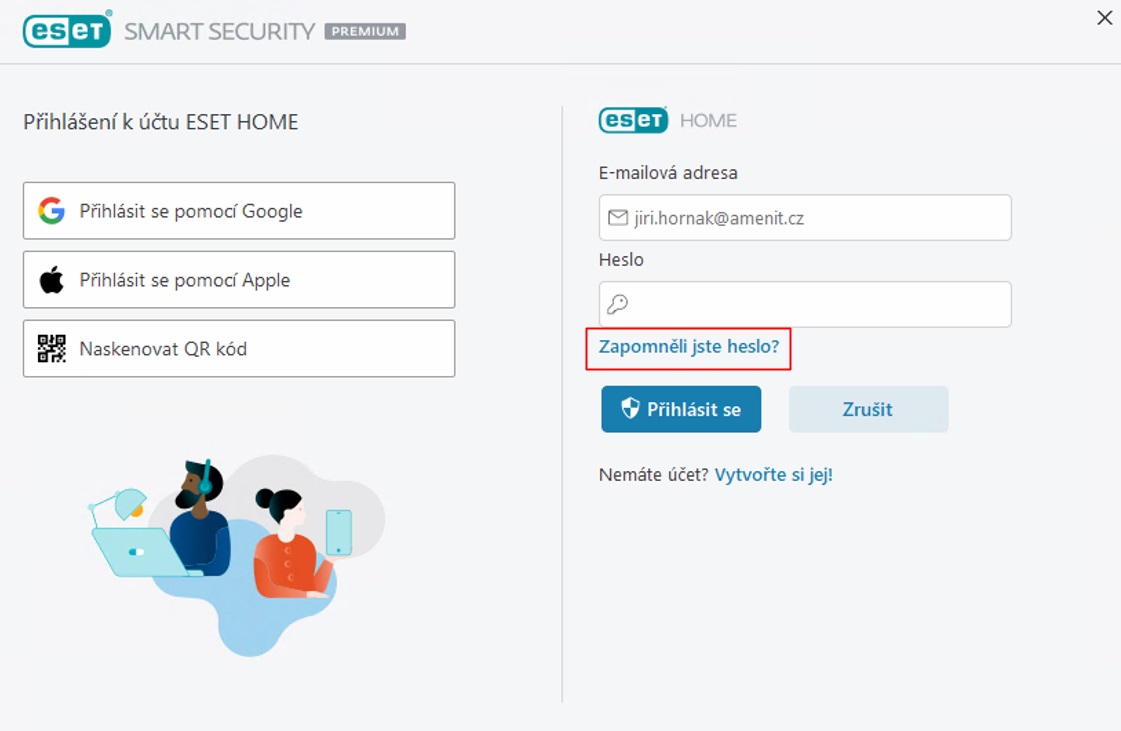Focus the E-mailová adresa input field
Image resolution: width=1121 pixels, height=731 pixels.
coord(805,217)
